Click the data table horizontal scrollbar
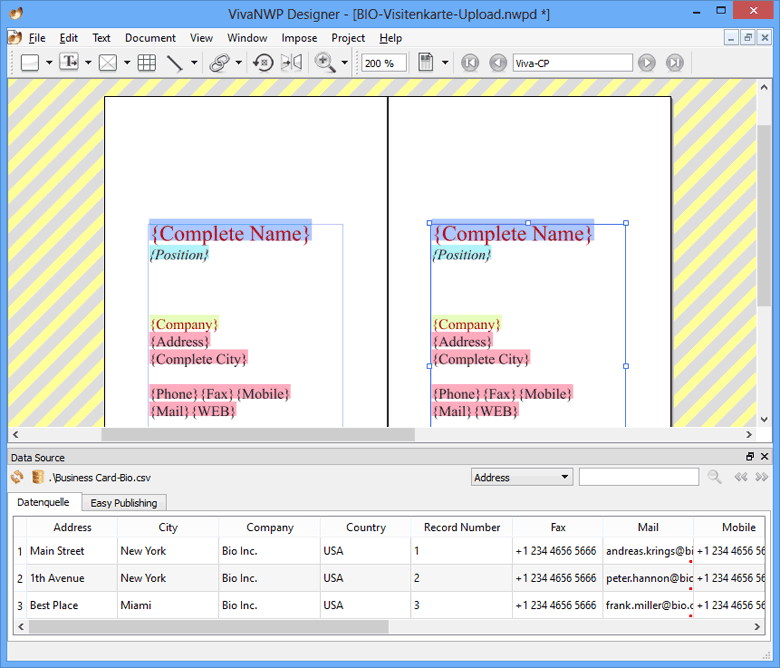 click(208, 627)
